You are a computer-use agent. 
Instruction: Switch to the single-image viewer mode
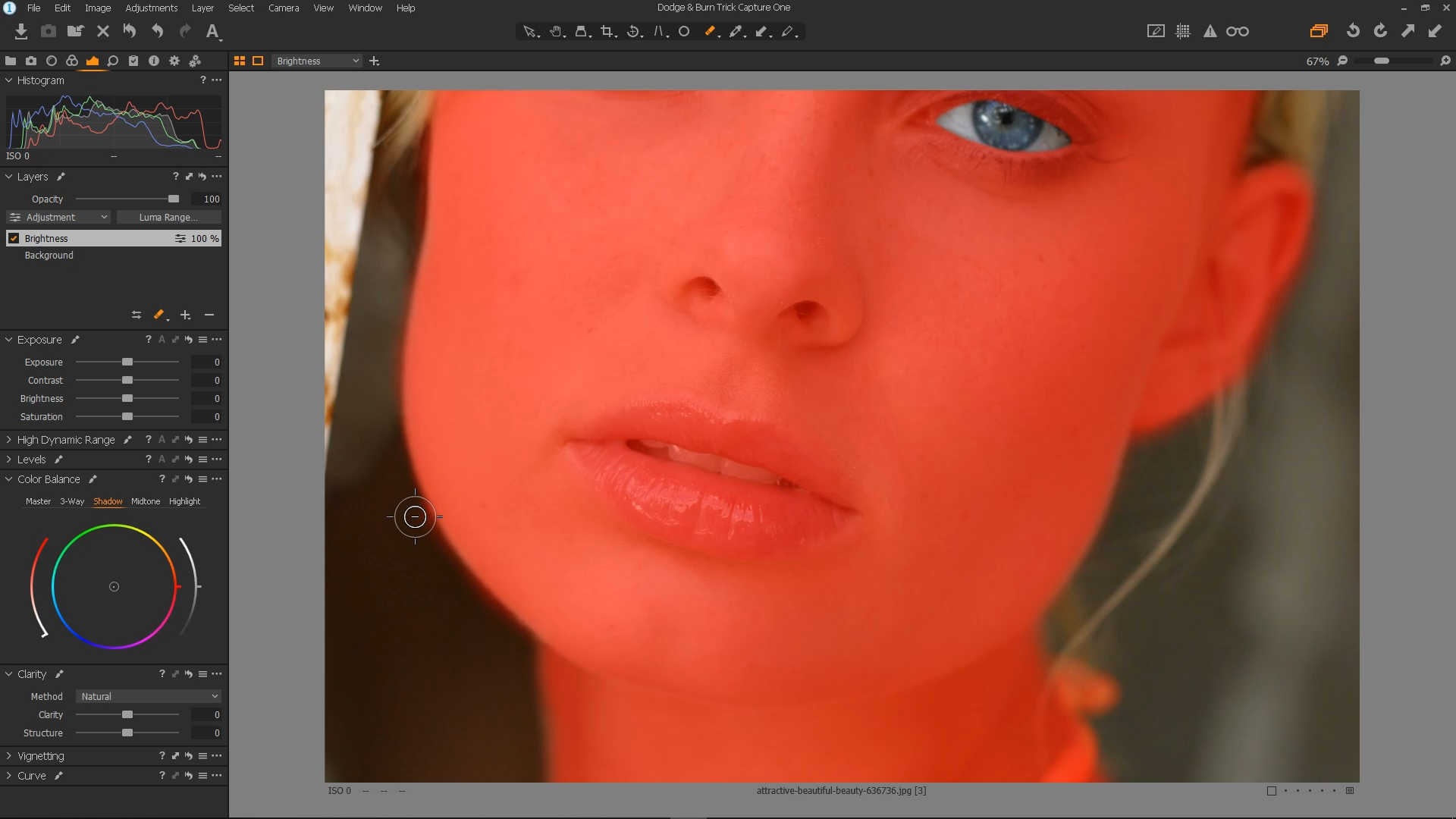258,61
